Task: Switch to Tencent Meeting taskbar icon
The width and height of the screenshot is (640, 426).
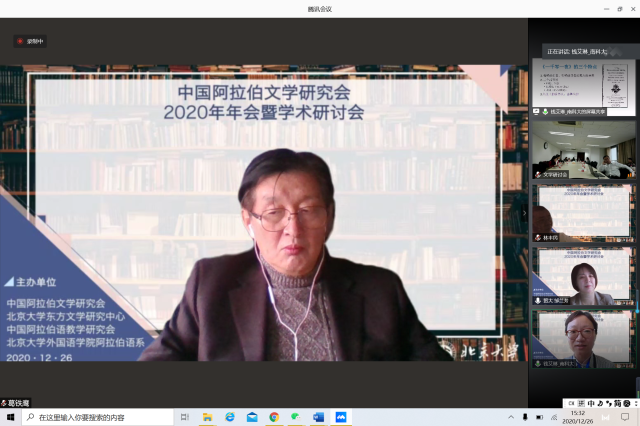Action: 340,417
